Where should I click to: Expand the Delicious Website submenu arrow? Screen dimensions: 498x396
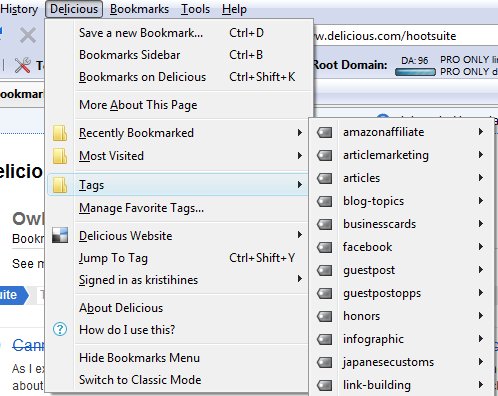[300, 235]
